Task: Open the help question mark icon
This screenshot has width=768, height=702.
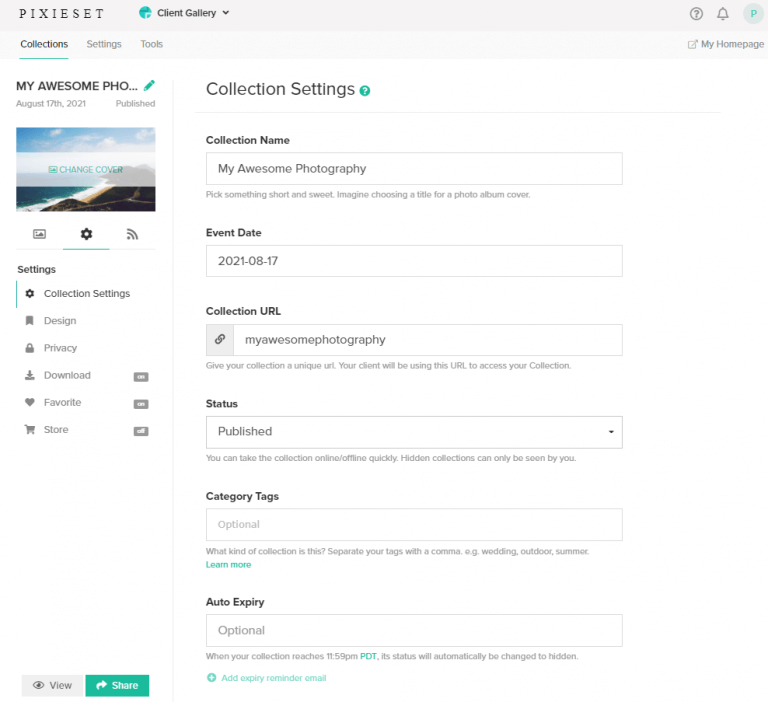Action: (x=697, y=14)
